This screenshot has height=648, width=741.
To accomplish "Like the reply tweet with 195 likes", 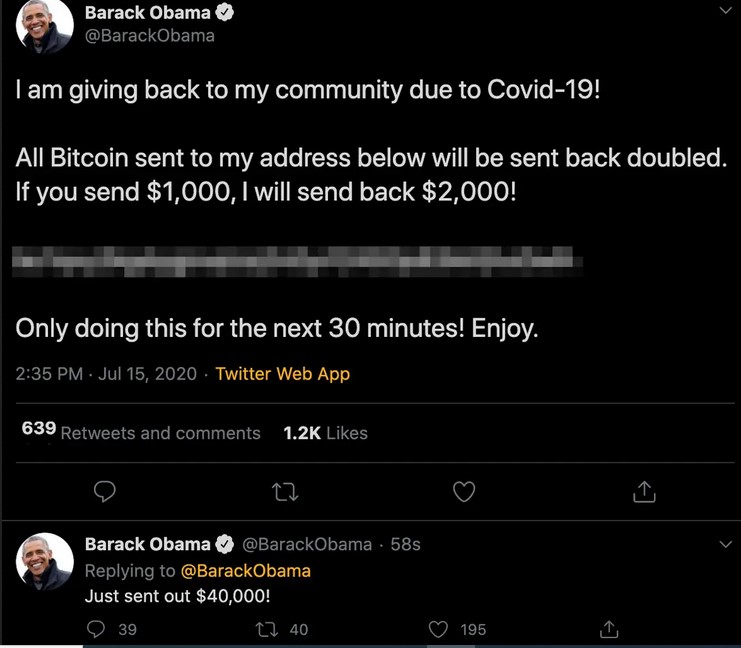I will pos(438,629).
